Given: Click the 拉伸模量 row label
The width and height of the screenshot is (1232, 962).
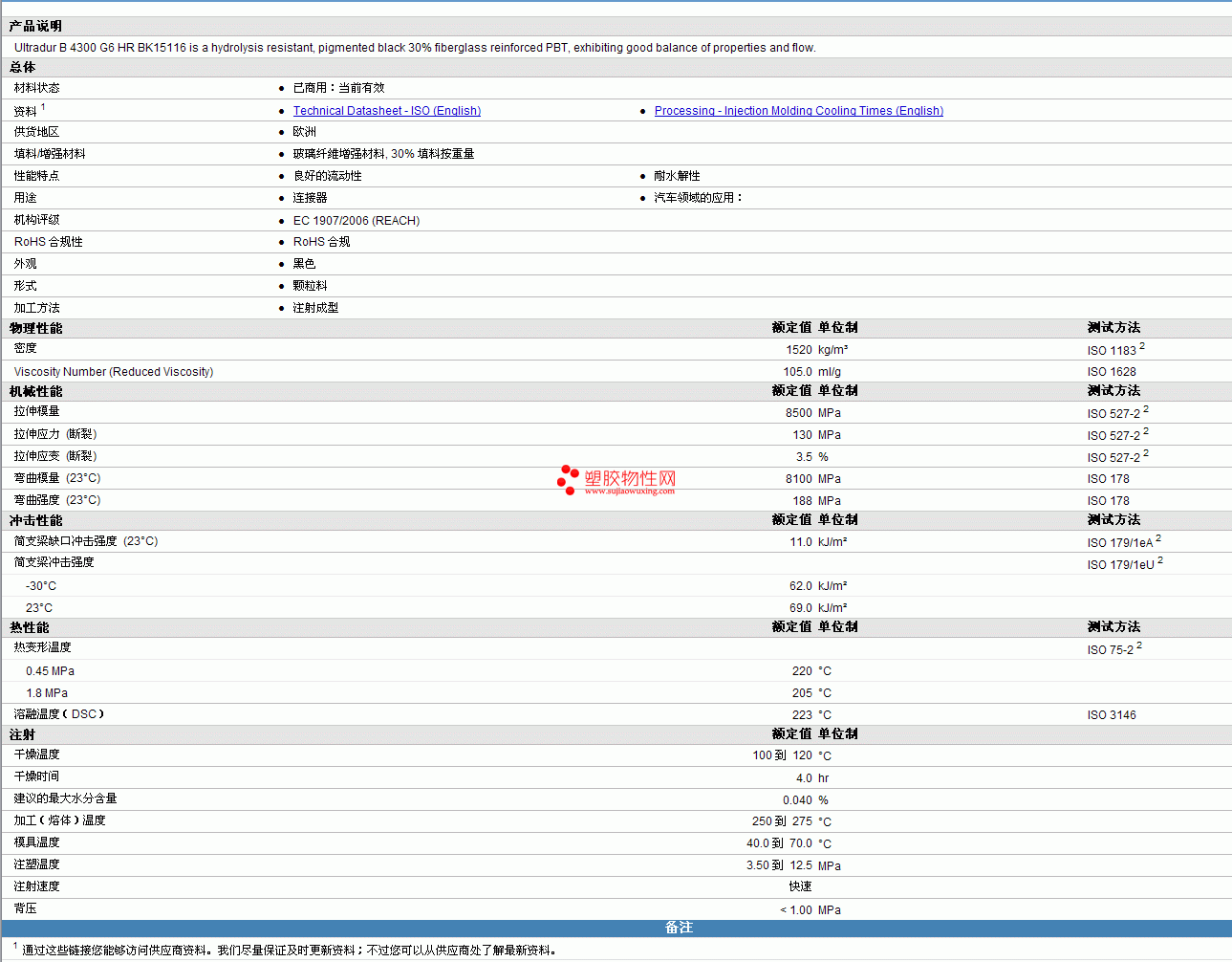Looking at the screenshot, I should click(x=37, y=411).
